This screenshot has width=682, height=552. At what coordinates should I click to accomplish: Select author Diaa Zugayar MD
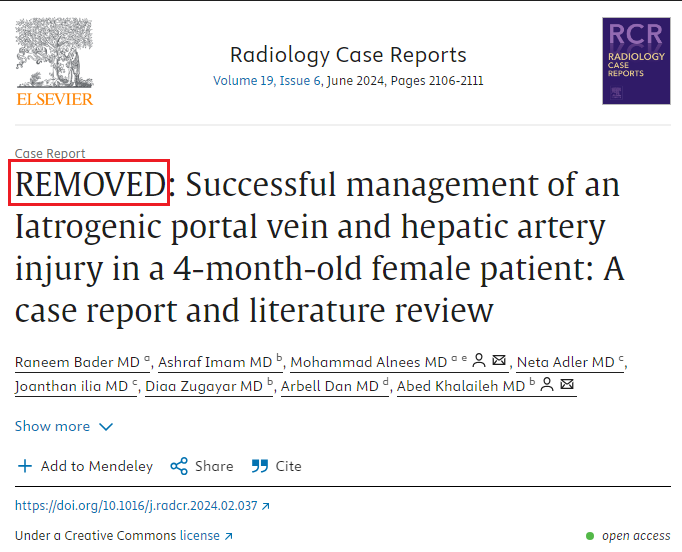tap(209, 386)
